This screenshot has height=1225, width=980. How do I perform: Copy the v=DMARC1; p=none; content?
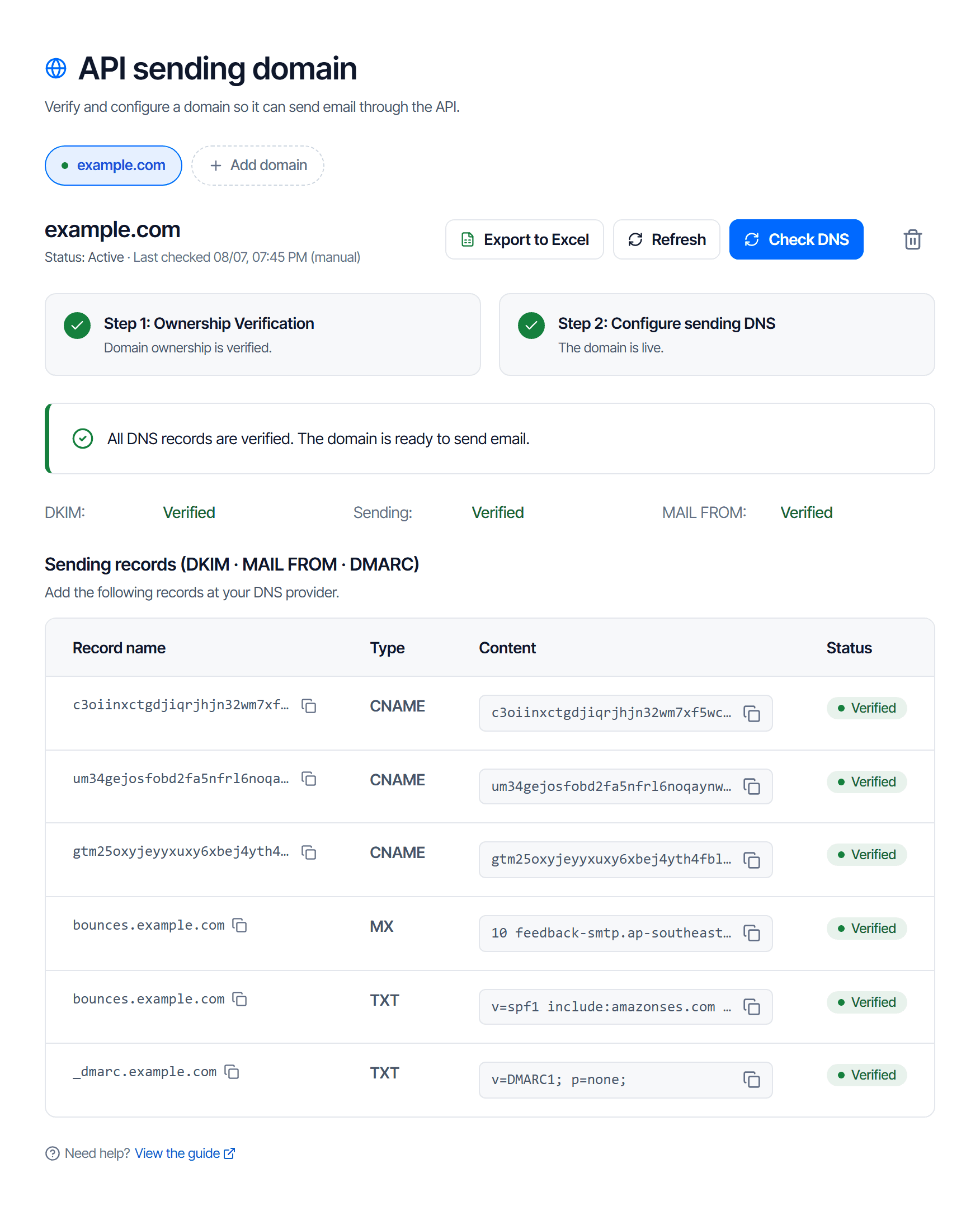tap(752, 1080)
